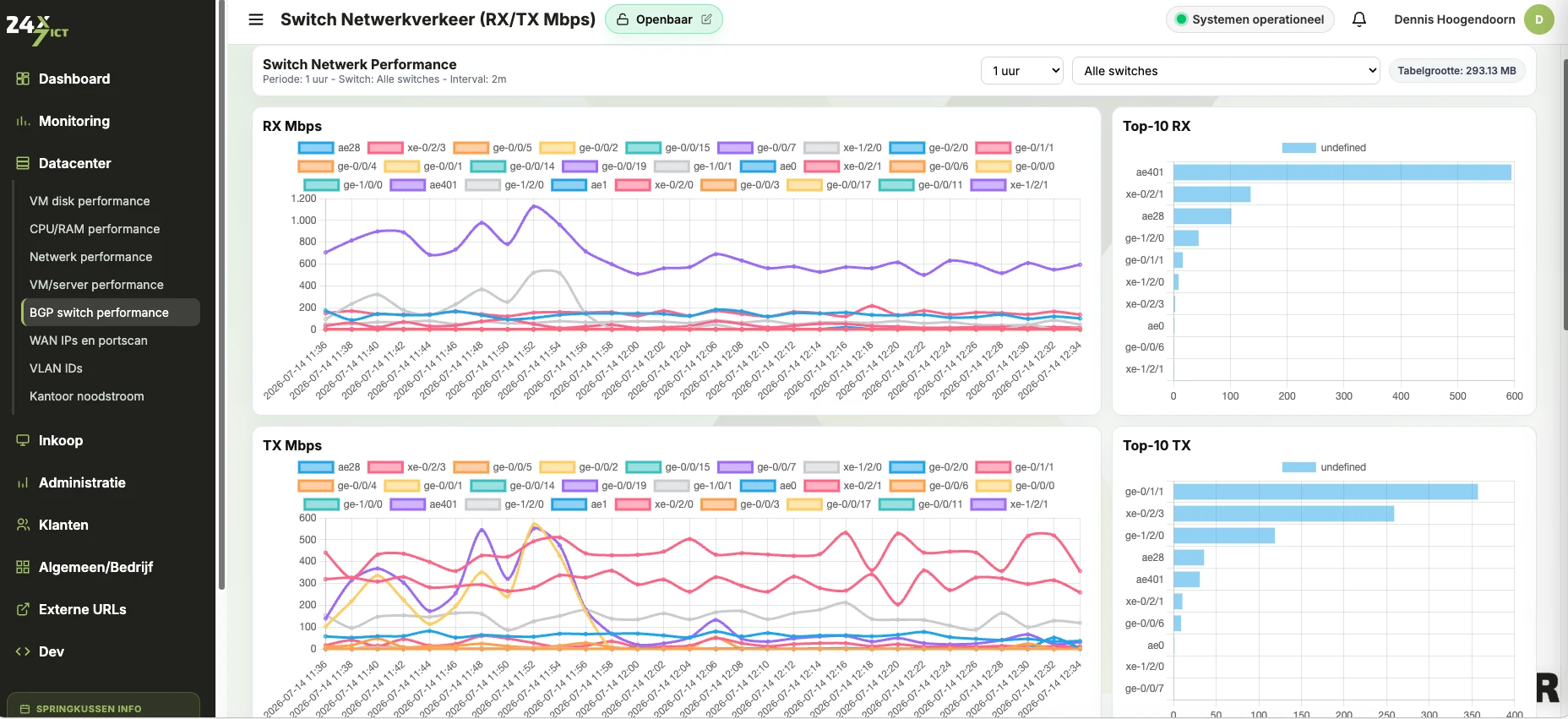Click the 24x7 ICT logo

tap(38, 30)
